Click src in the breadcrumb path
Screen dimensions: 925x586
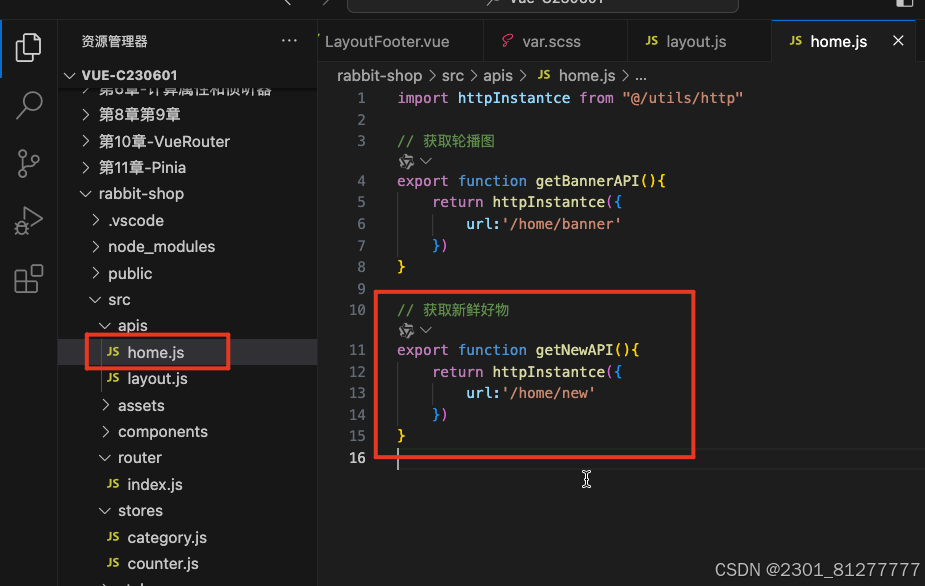pyautogui.click(x=452, y=76)
